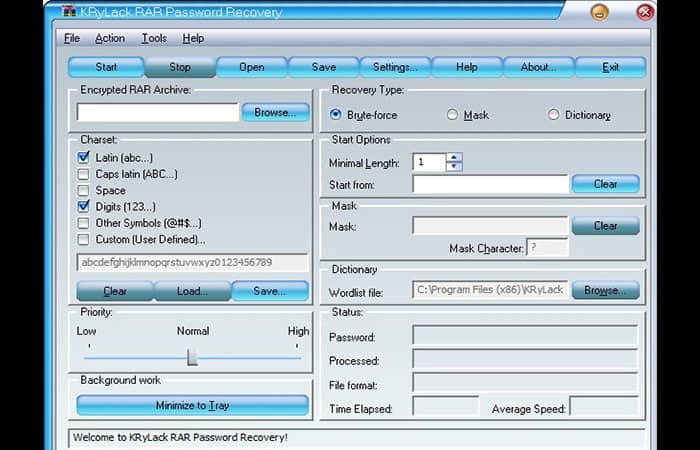Click the Stop toolbar button

pyautogui.click(x=180, y=67)
